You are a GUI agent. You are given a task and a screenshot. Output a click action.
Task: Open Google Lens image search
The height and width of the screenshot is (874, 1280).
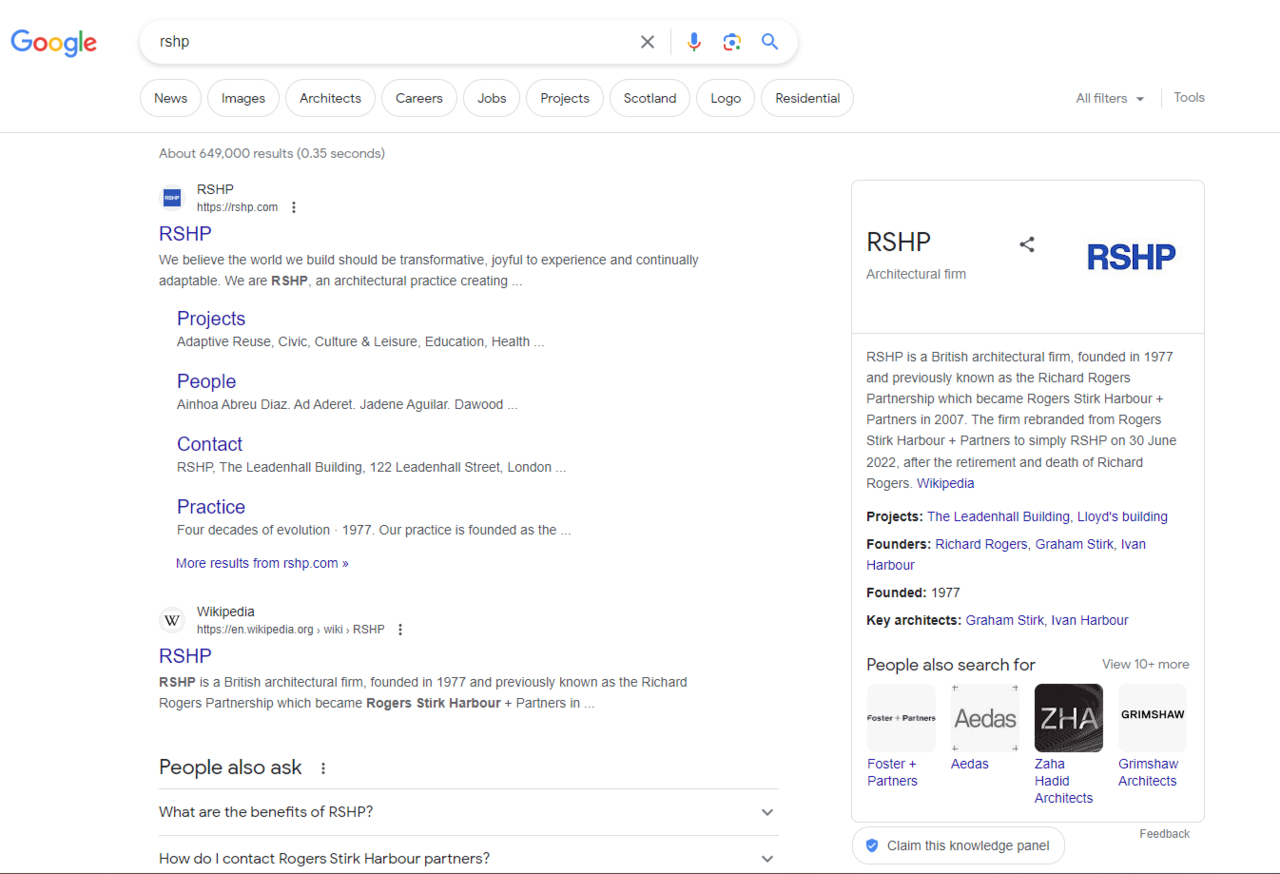732,42
